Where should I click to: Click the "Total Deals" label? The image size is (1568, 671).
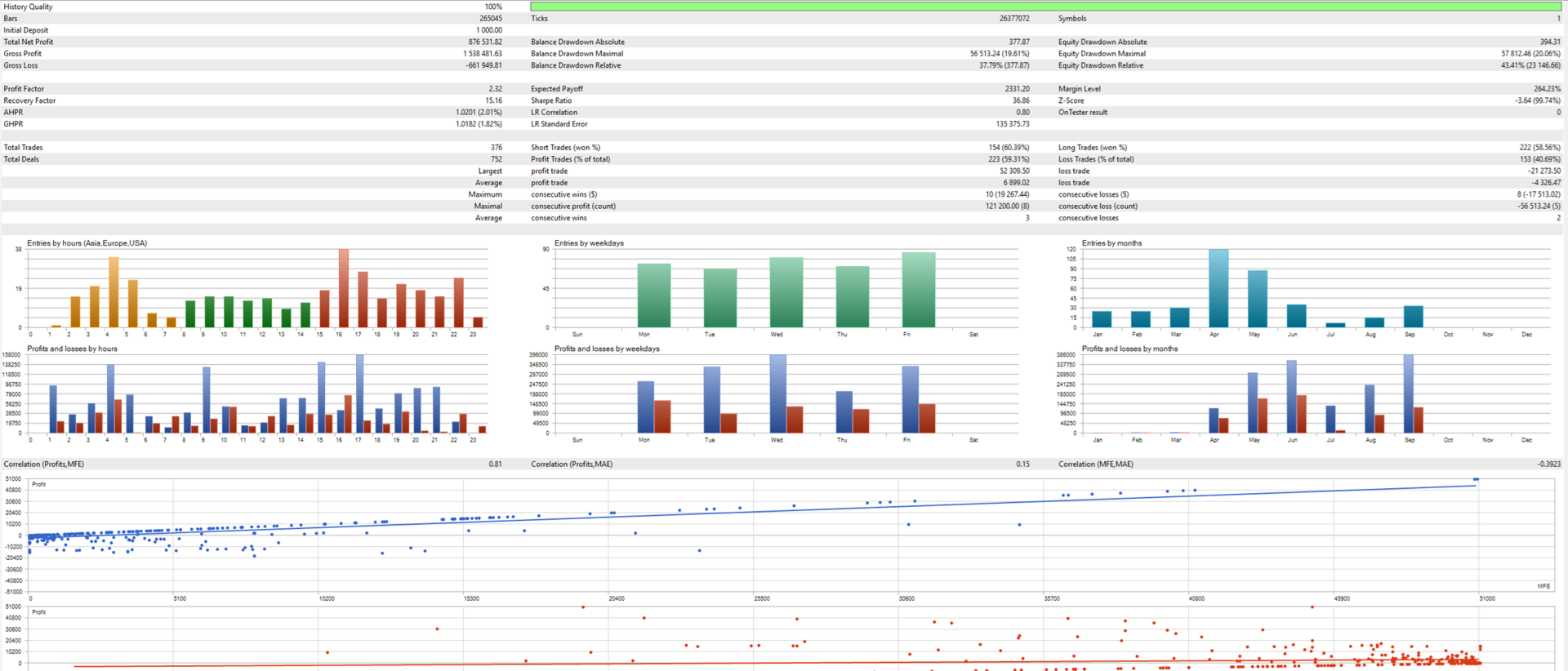21,159
